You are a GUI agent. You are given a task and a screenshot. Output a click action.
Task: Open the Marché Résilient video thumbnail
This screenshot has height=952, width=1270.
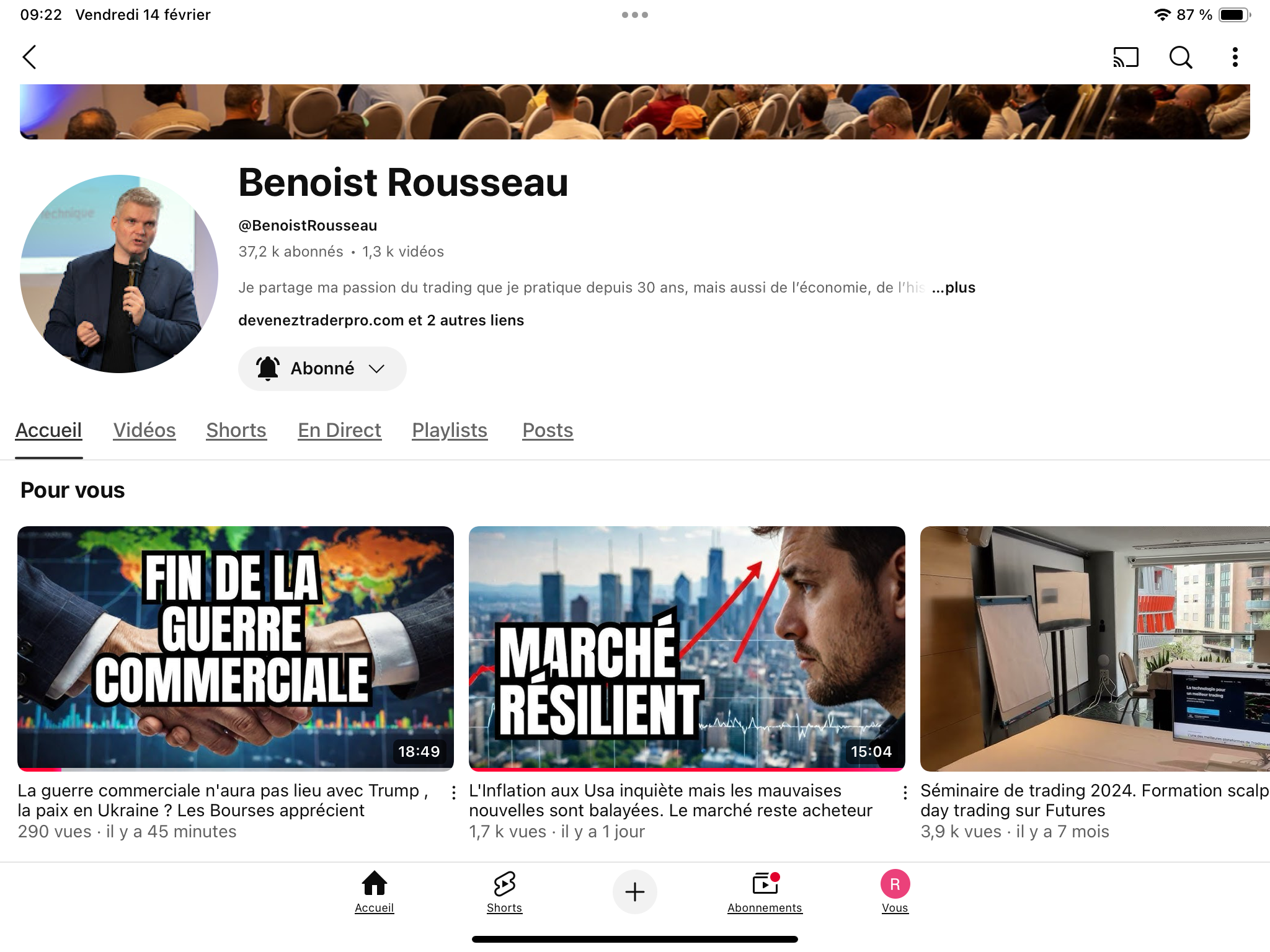[x=687, y=648]
